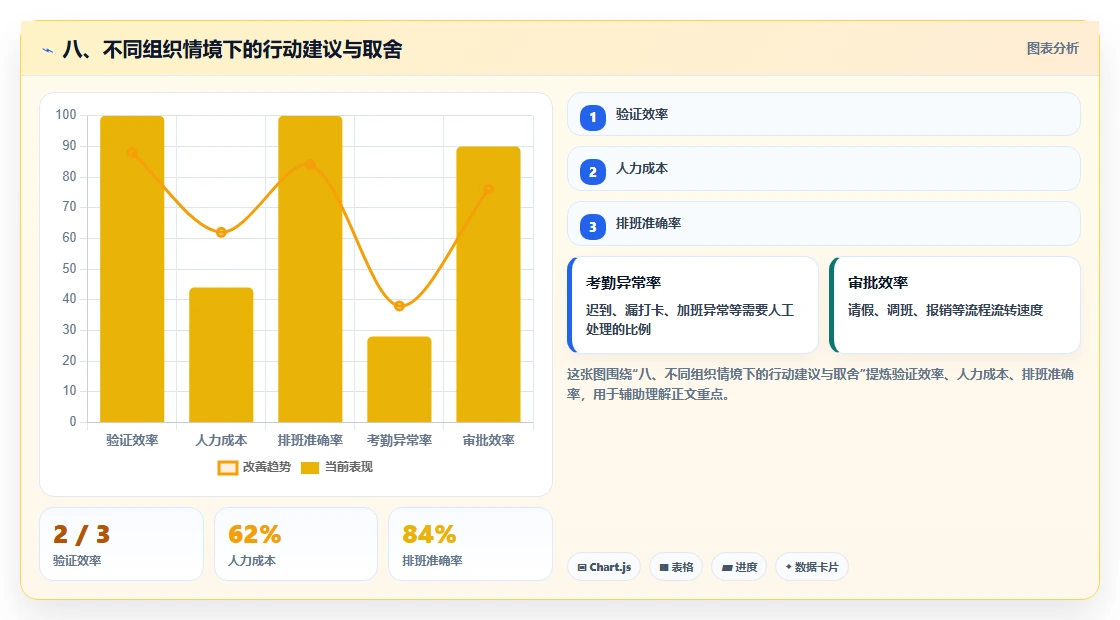Select the 验证效率 list item
Screen dimensions: 1120x620
click(x=824, y=114)
